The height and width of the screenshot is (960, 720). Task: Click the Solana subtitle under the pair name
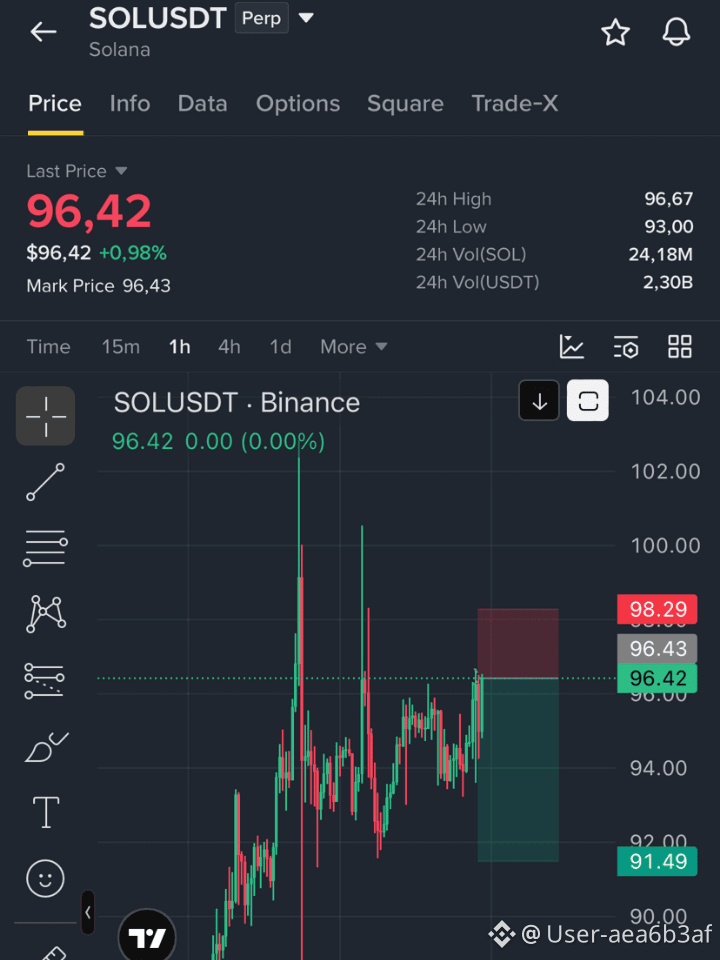coord(119,50)
